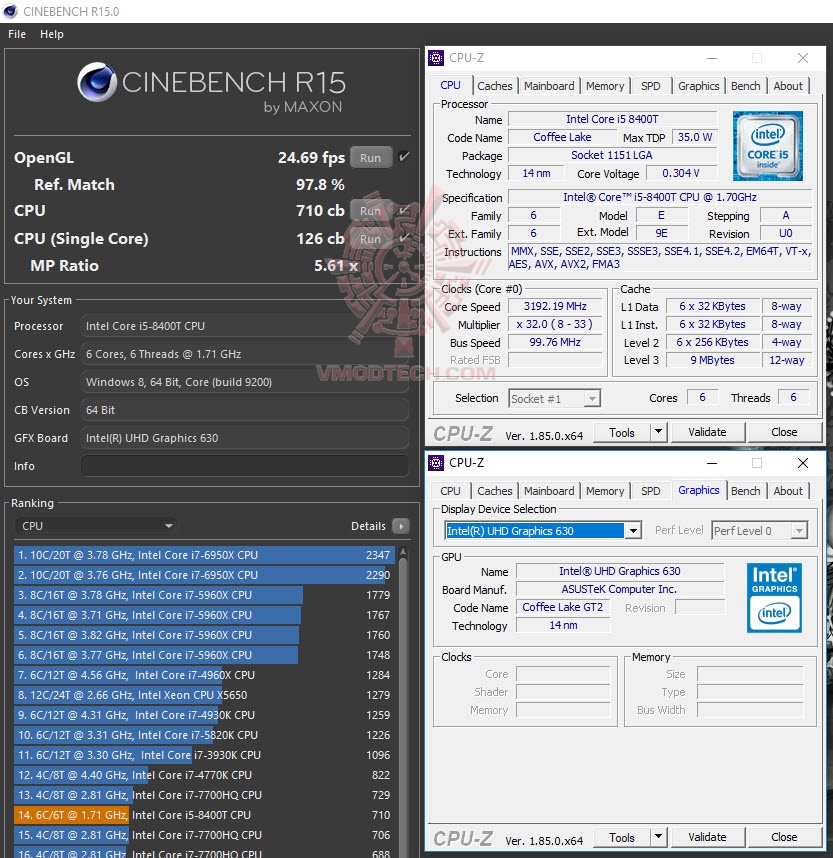Click the Cinebench R15 sphere logo
Viewport: 833px width, 858px height.
tap(97, 82)
